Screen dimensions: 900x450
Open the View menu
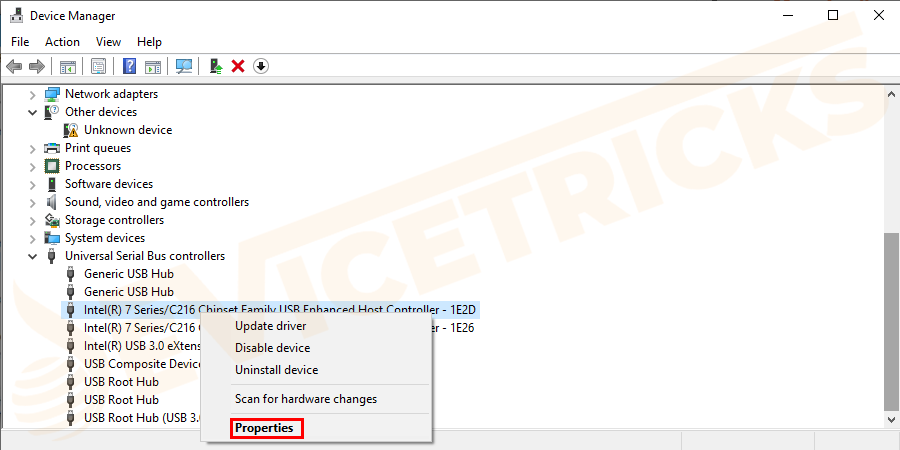coord(108,42)
